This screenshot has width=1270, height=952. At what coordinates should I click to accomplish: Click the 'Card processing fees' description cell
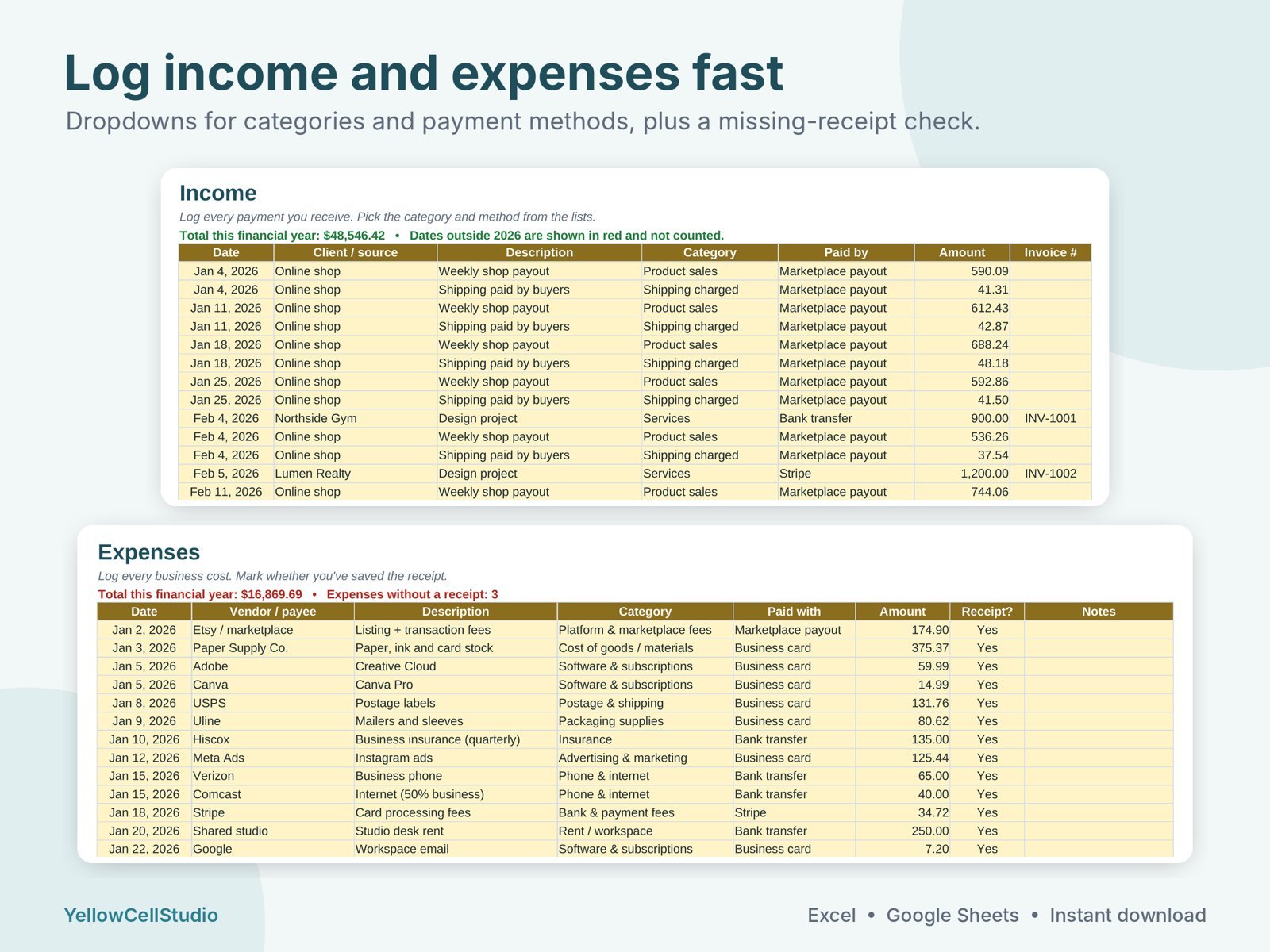[x=456, y=812]
